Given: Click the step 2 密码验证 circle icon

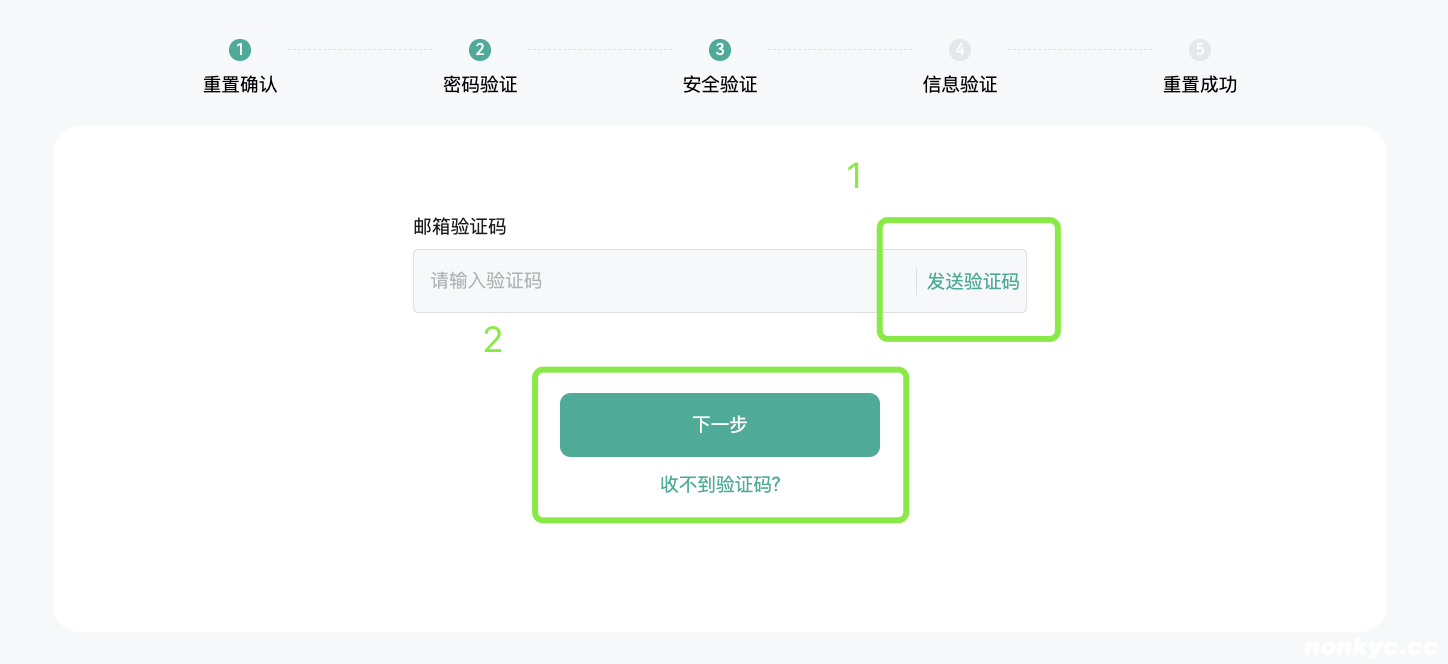Looking at the screenshot, I should point(479,48).
